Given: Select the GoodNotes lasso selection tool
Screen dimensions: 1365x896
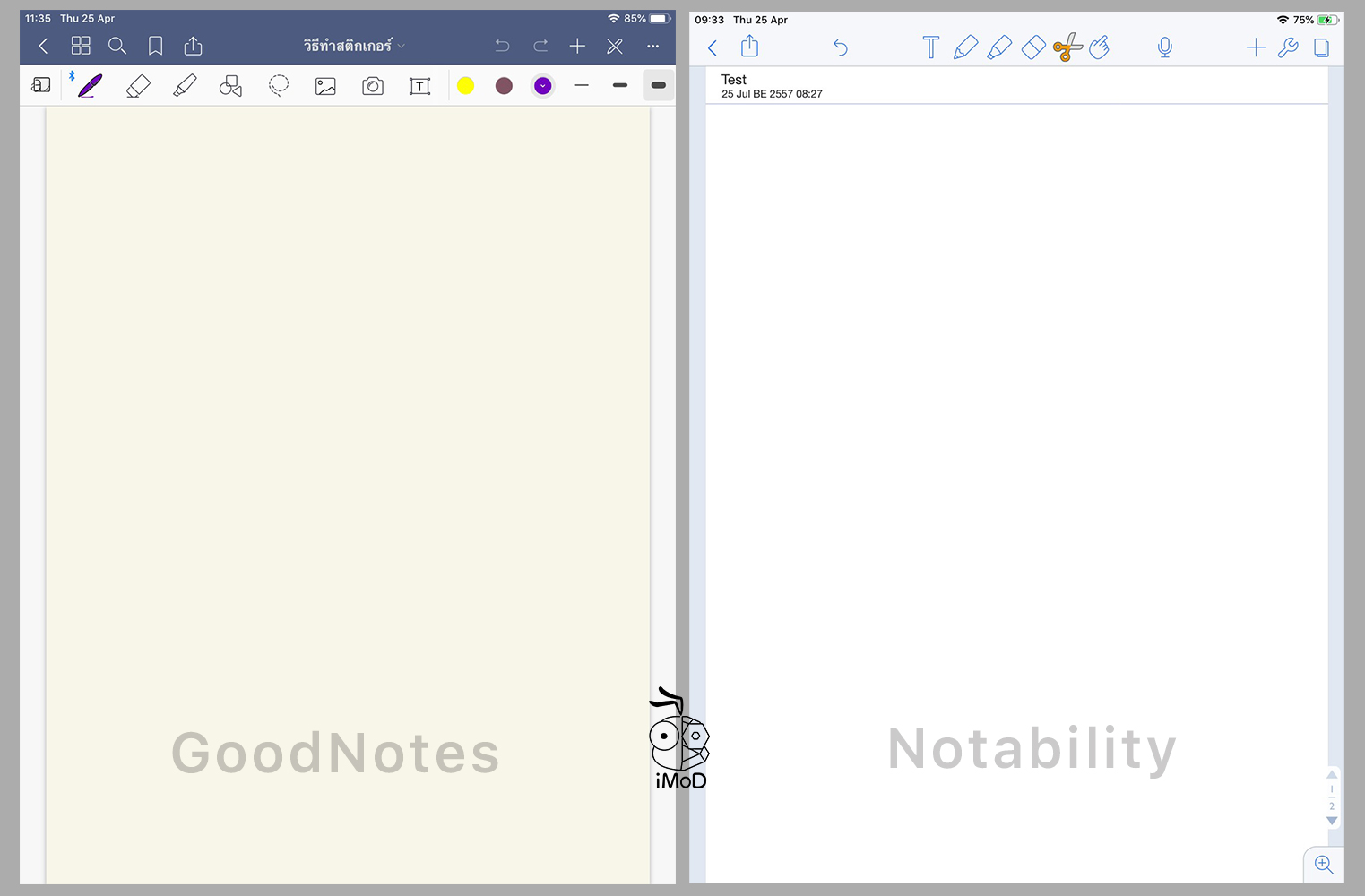Looking at the screenshot, I should pyautogui.click(x=279, y=85).
